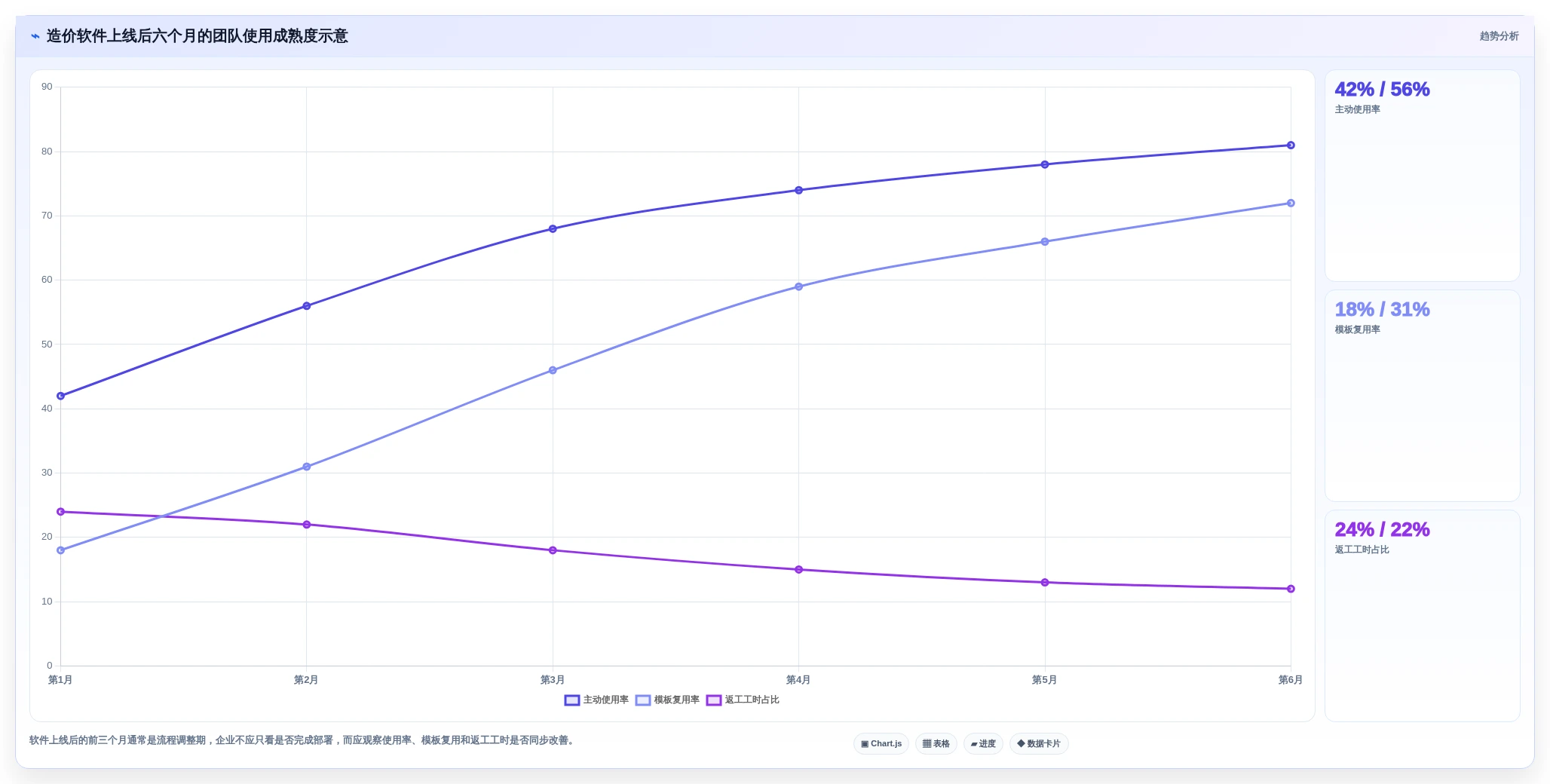Toggle 模板复用率 legend swatch

click(643, 700)
